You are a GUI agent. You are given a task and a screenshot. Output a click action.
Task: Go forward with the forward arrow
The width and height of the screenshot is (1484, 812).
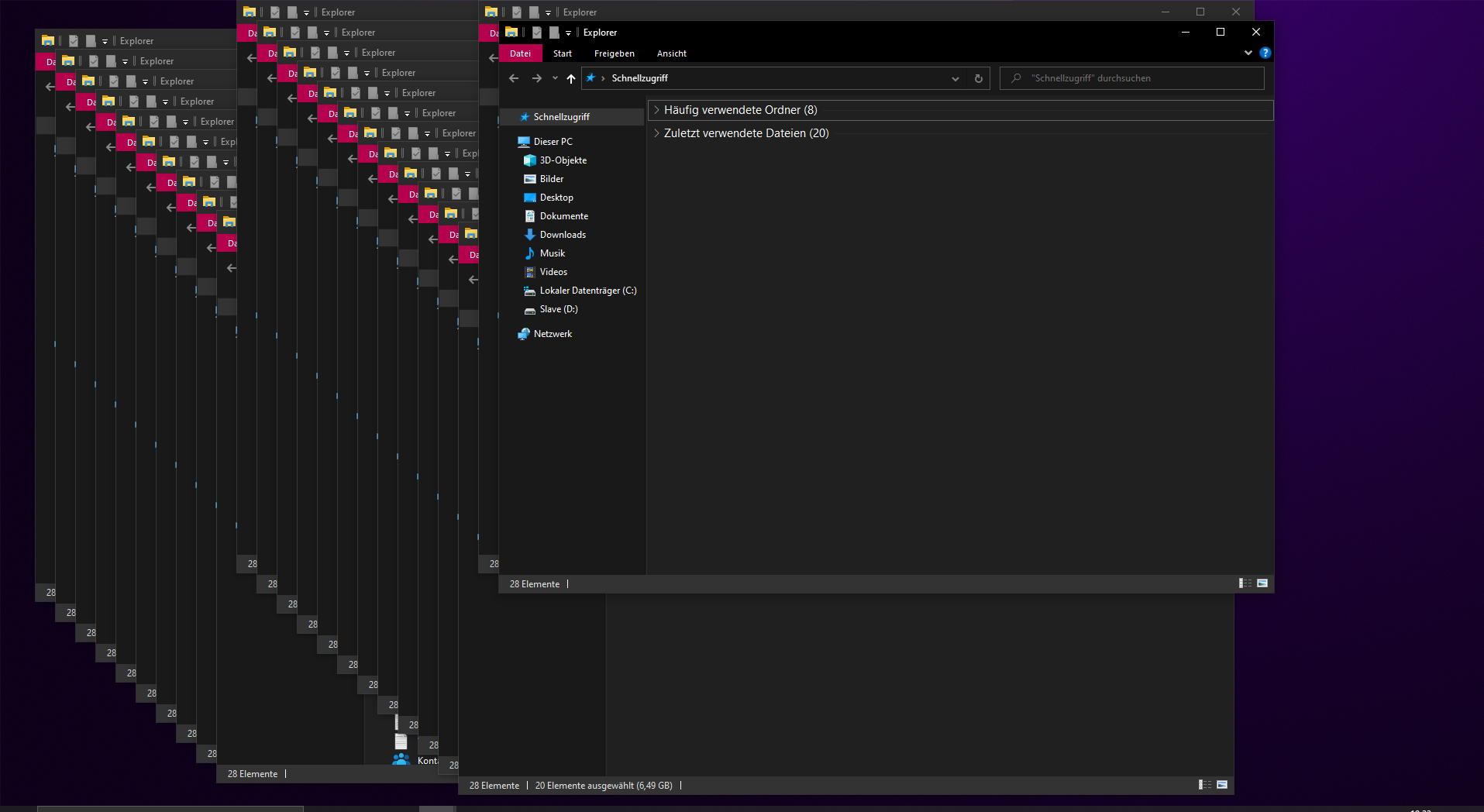(537, 78)
